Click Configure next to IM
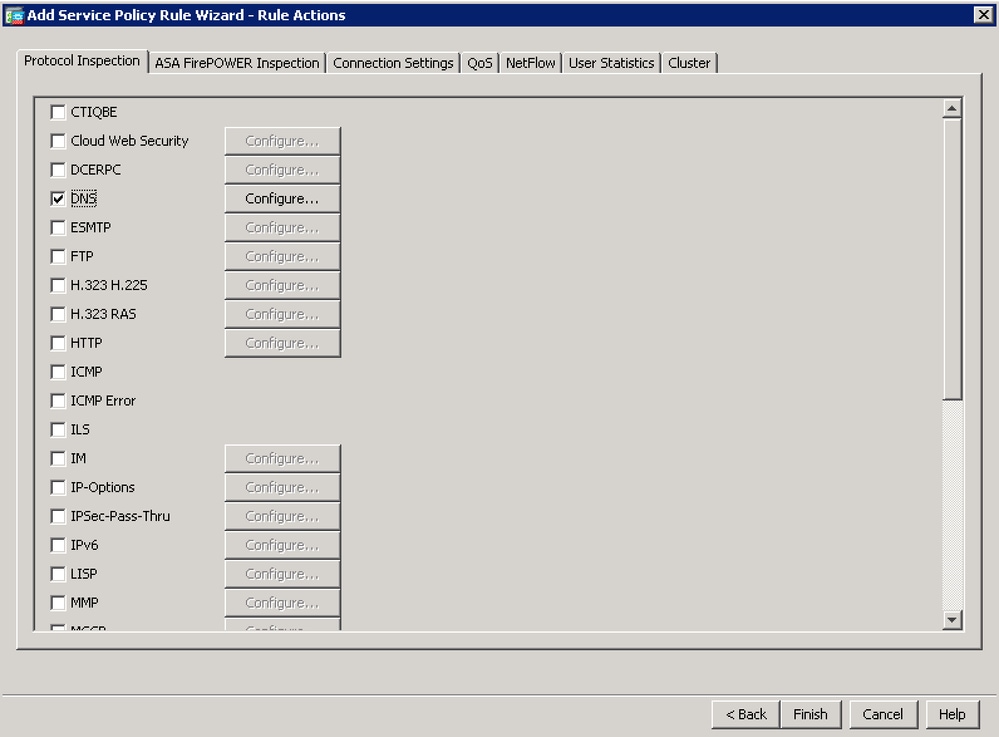 point(282,459)
